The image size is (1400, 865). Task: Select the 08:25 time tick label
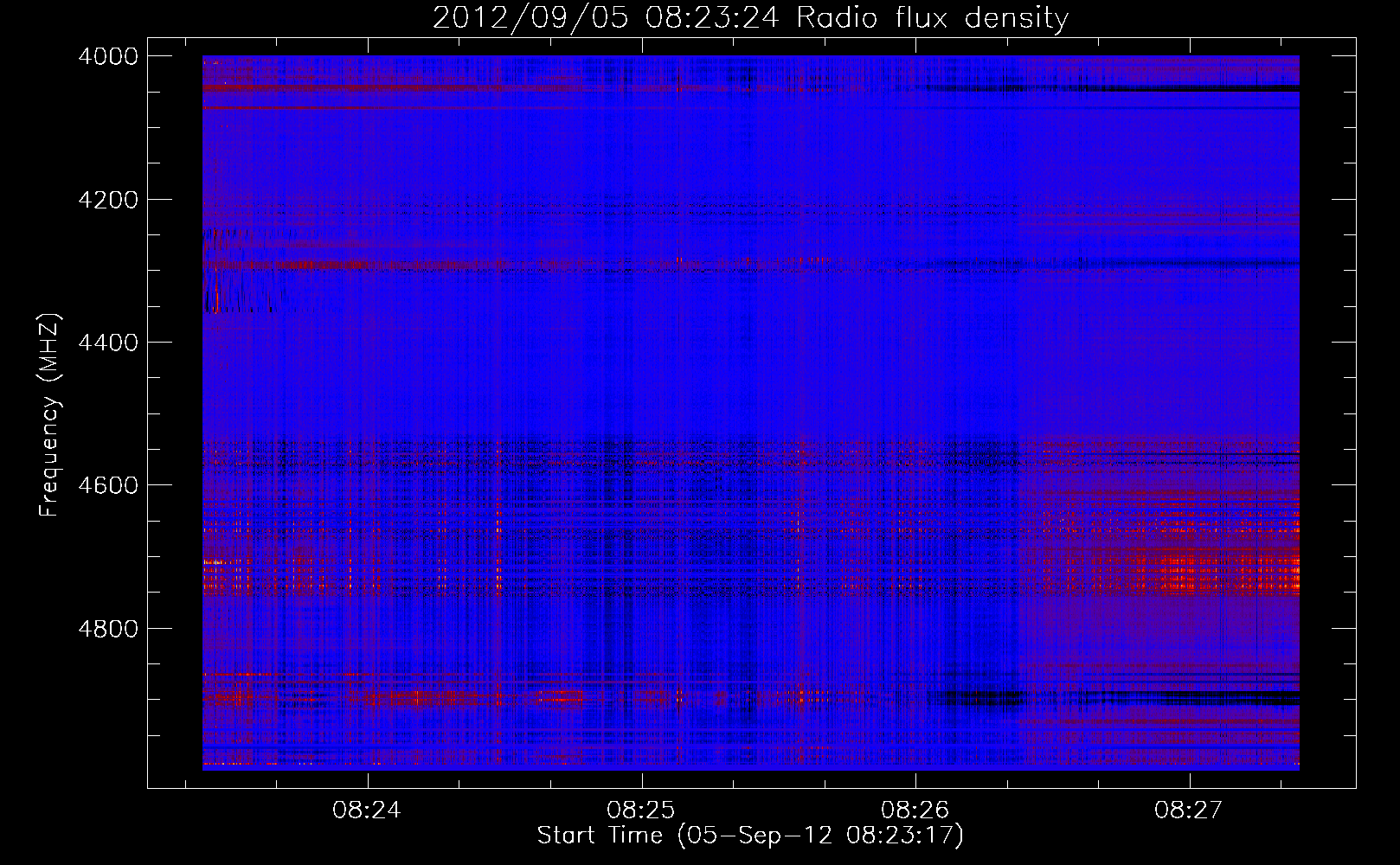point(641,811)
